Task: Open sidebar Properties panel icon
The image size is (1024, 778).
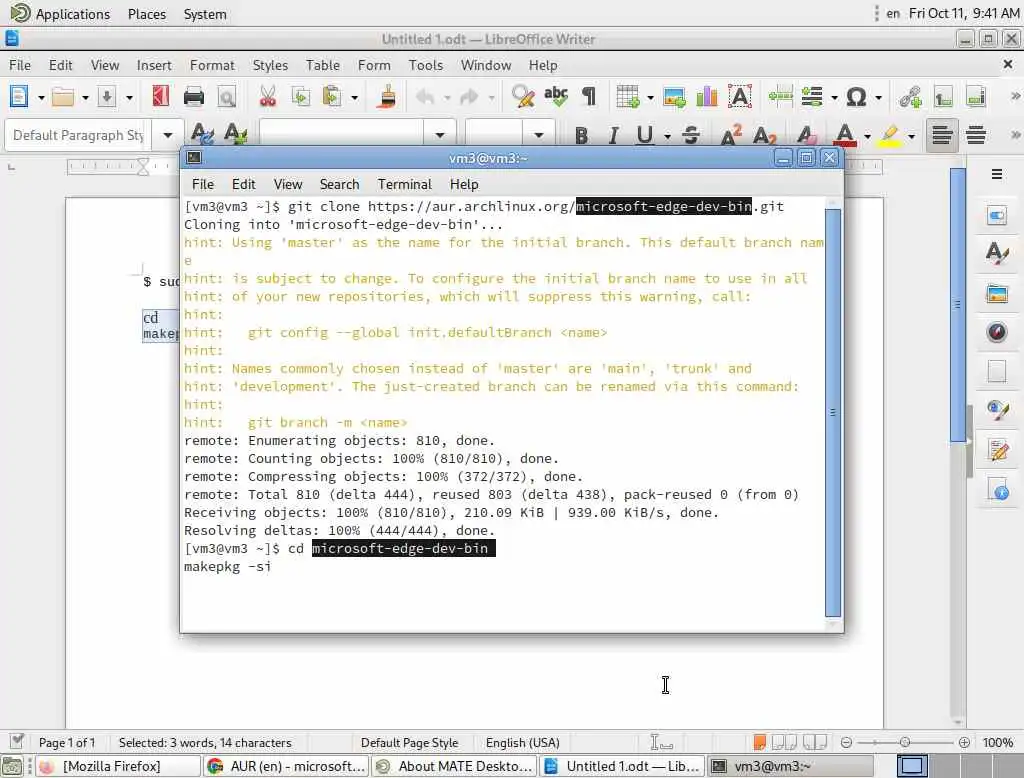Action: point(997,216)
